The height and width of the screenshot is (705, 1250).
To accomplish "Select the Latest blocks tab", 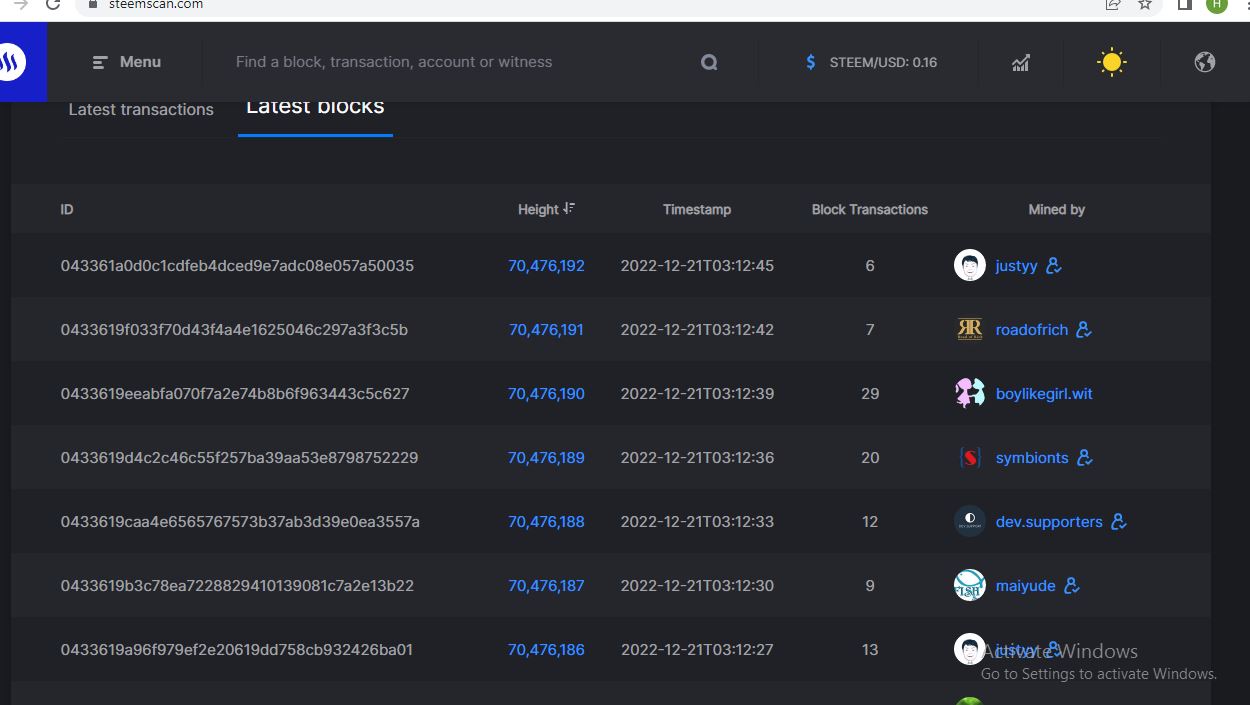I will point(315,106).
